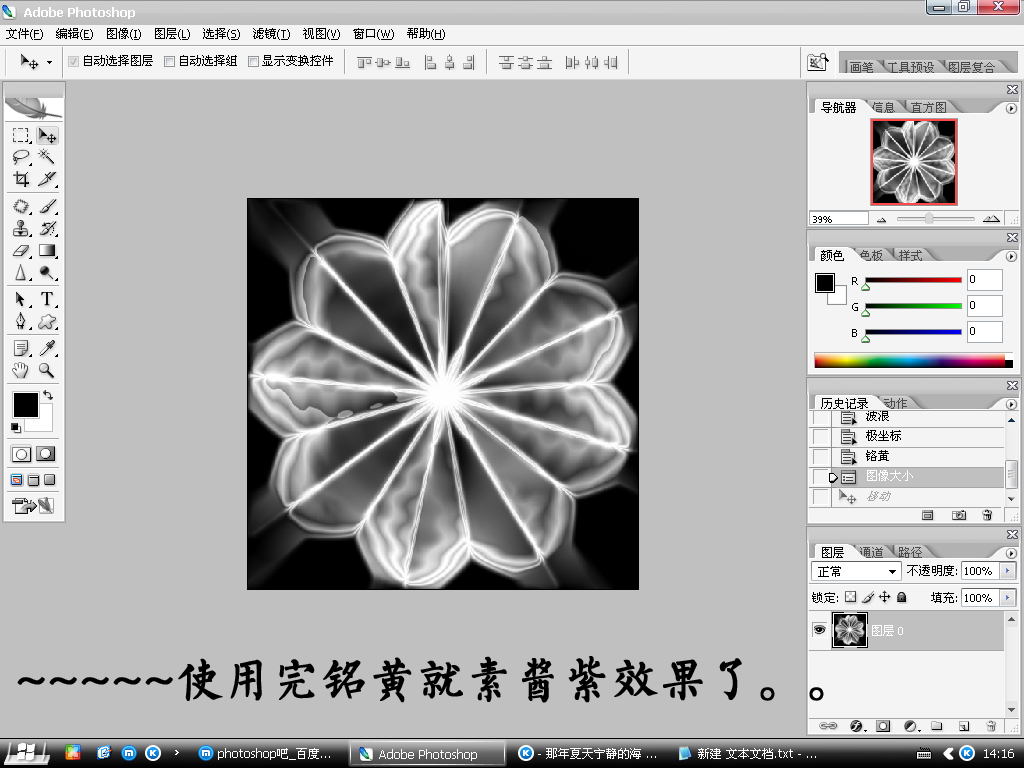Select the Magic Wand tool
Image resolution: width=1024 pixels, height=768 pixels.
click(x=46, y=158)
